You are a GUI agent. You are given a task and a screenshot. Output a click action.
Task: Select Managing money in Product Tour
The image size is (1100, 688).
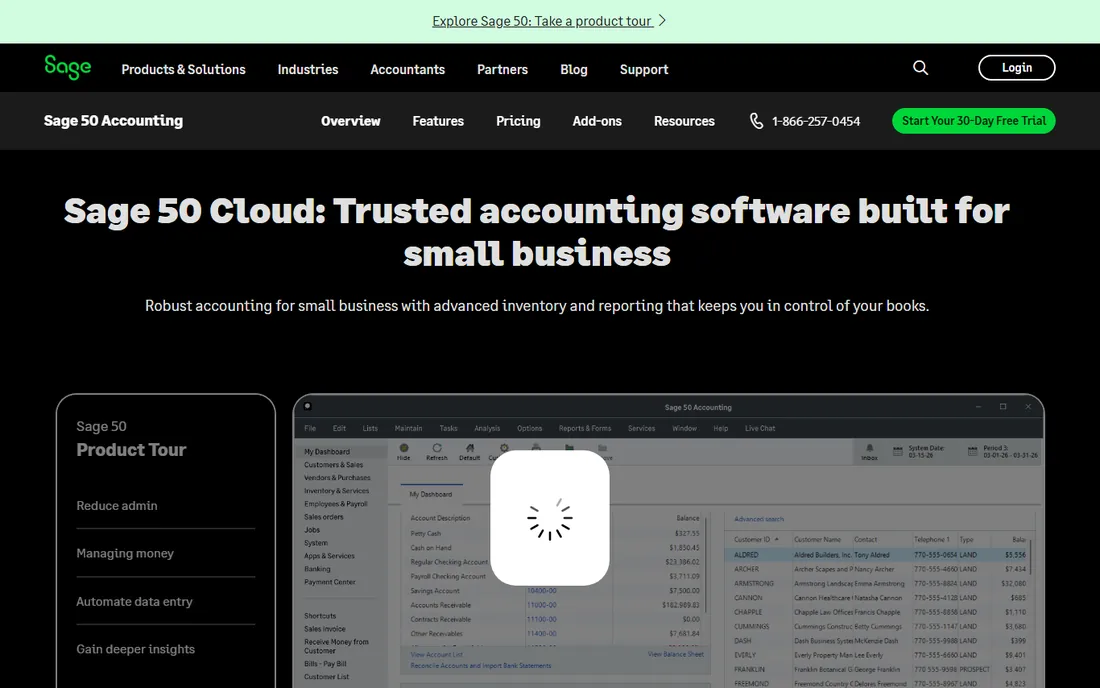pyautogui.click(x=125, y=553)
